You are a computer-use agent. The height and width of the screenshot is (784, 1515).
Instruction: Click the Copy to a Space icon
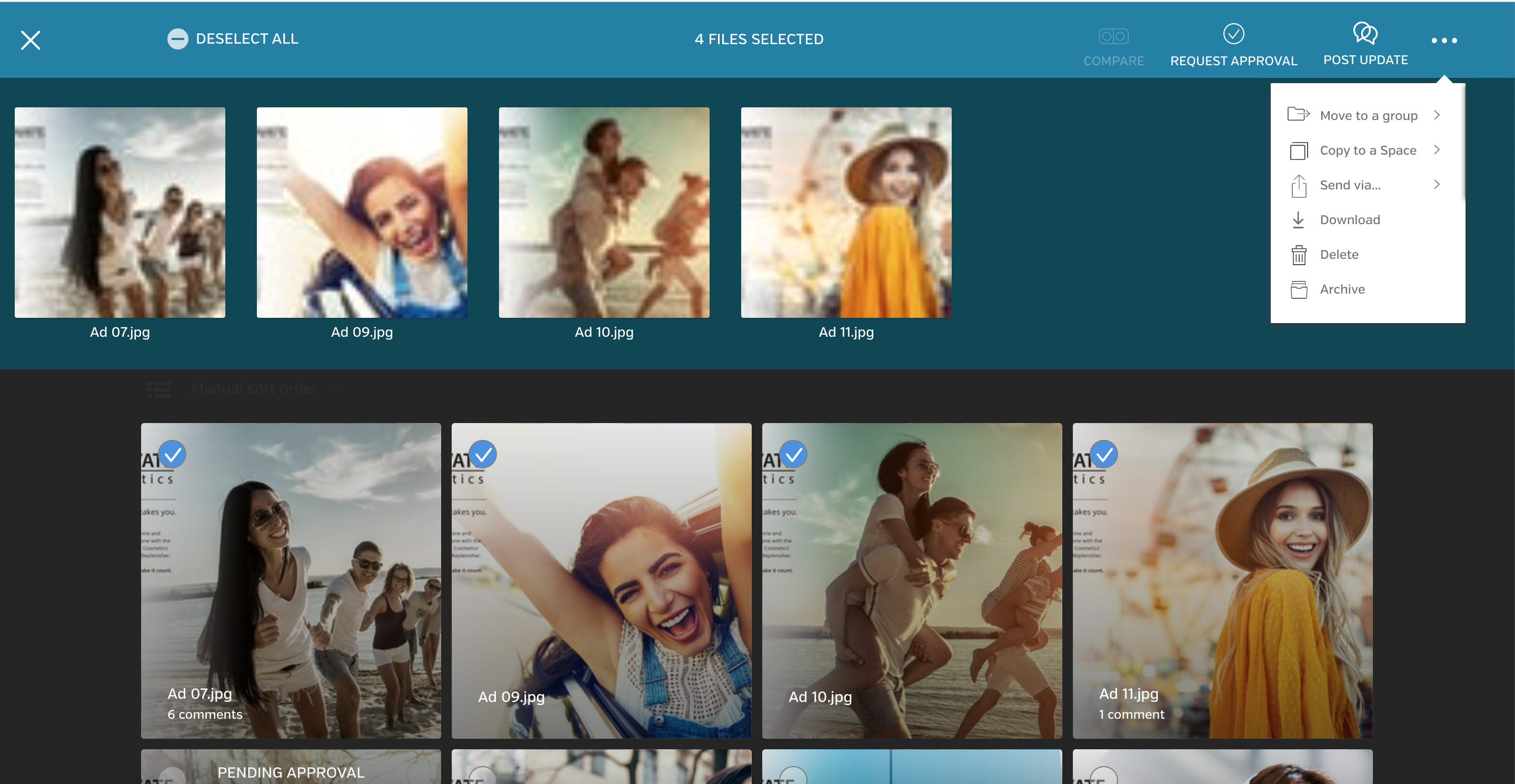[1299, 150]
